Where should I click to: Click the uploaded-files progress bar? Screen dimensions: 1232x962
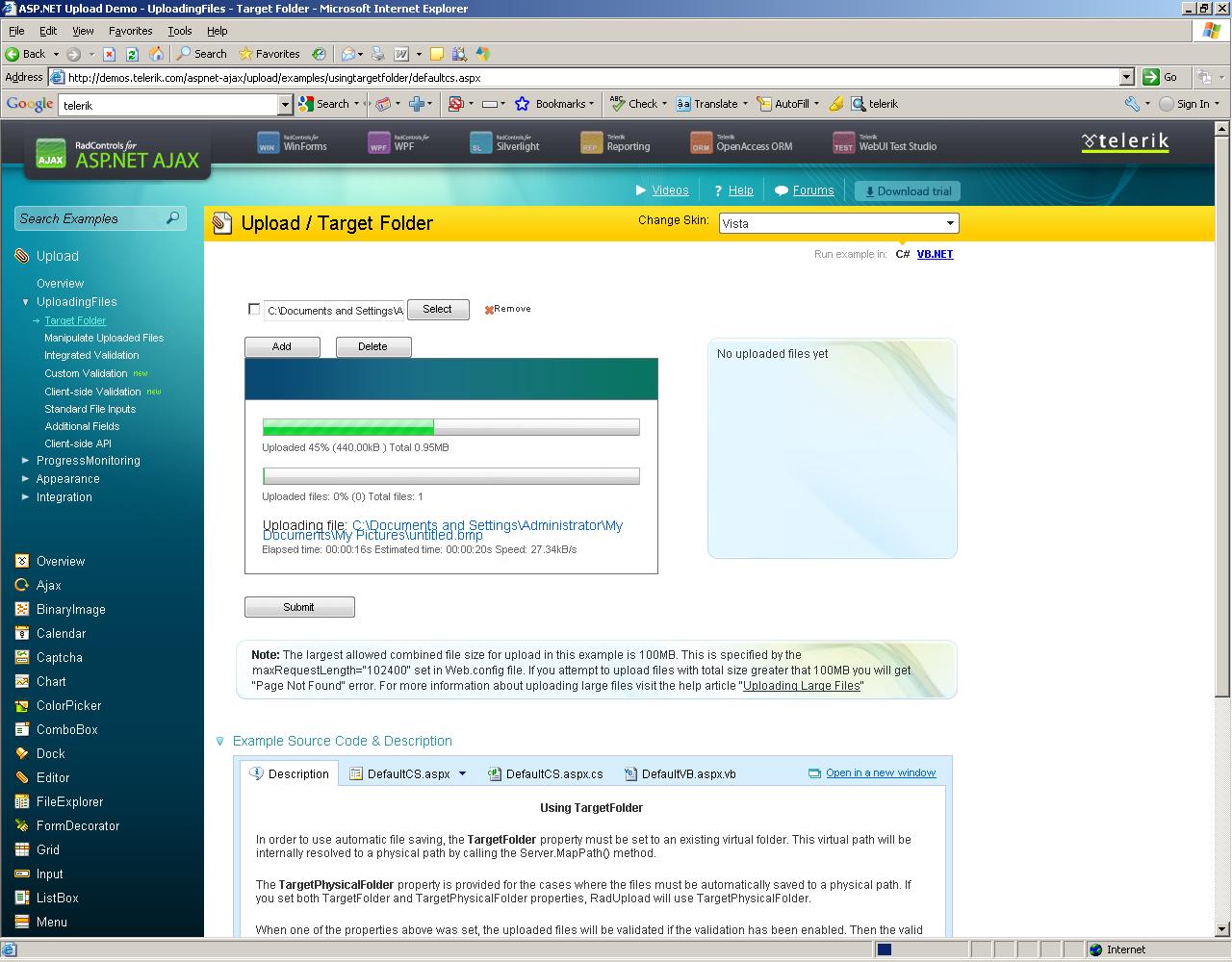tap(450, 476)
